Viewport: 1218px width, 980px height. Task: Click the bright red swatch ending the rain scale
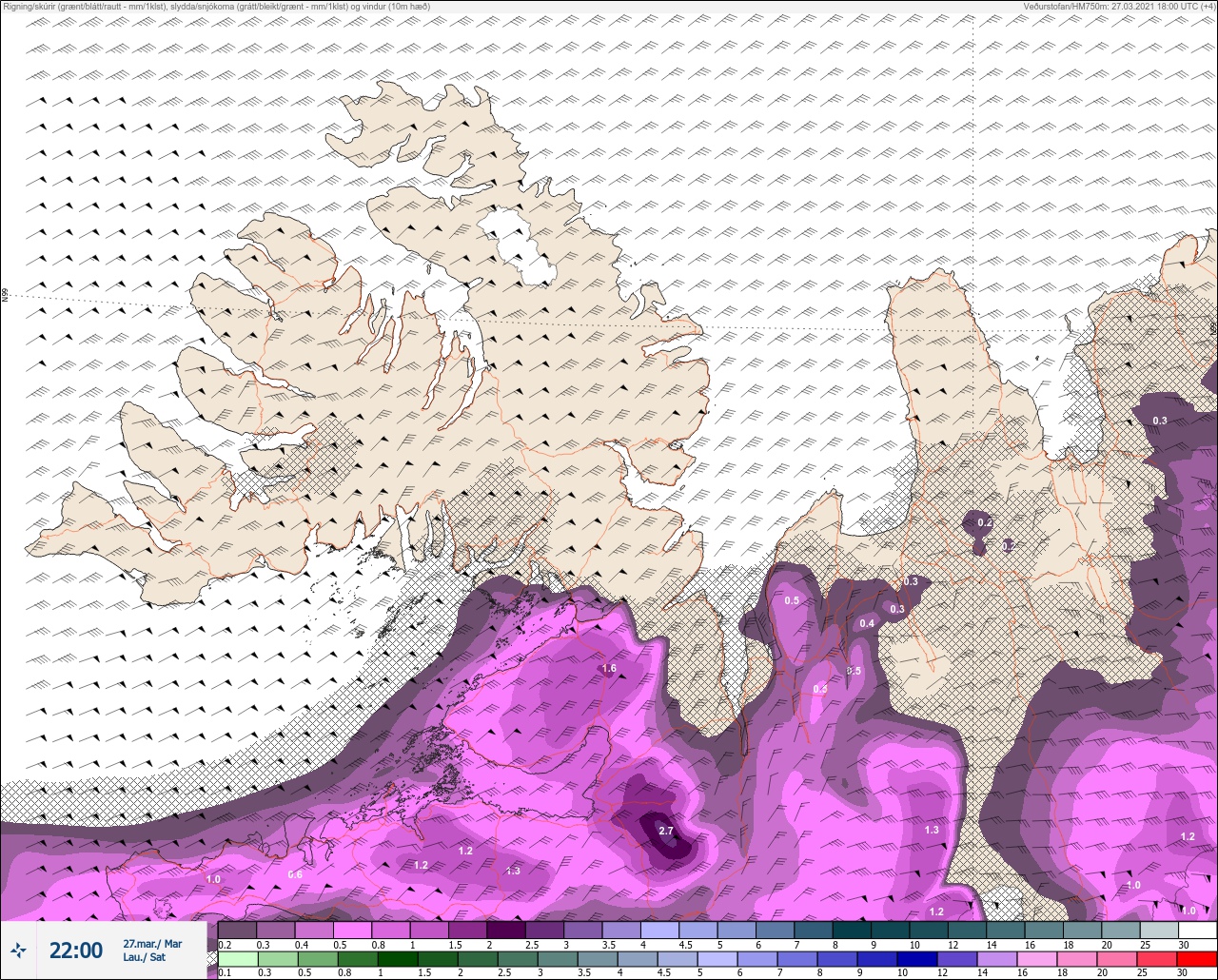(1197, 958)
